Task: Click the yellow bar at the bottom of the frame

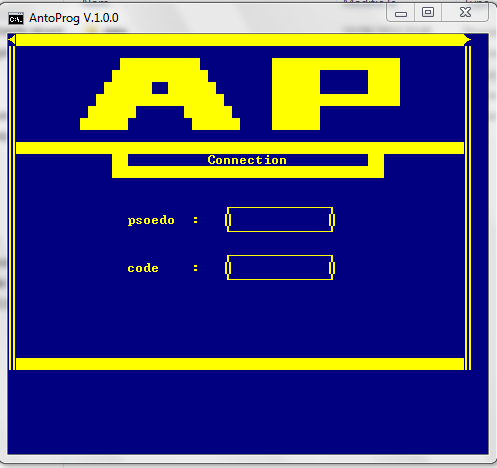Action: (x=240, y=364)
